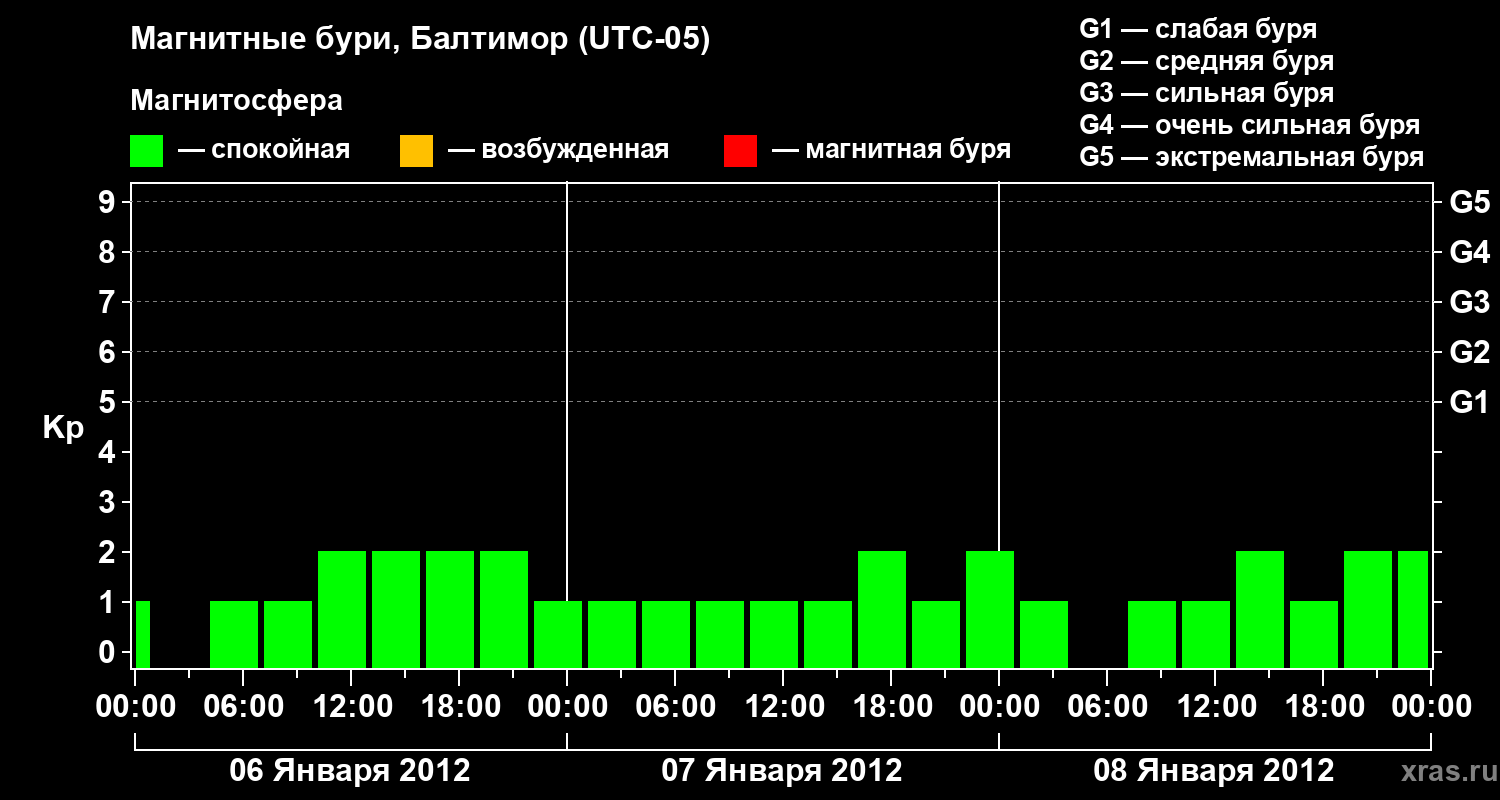Click the green 'спокойная' legend swatch

147,150
